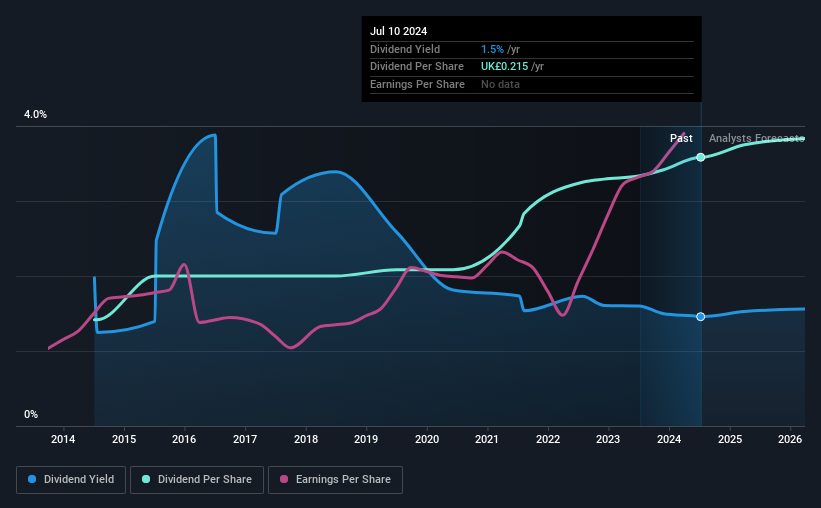Select the teal data point marker on Dividend Per Share line
Image resolution: width=821 pixels, height=508 pixels.
(701, 157)
